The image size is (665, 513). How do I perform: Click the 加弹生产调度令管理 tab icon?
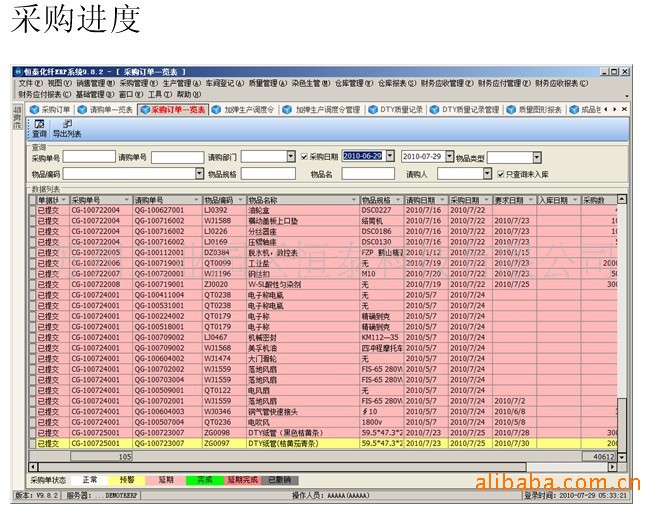pos(286,110)
